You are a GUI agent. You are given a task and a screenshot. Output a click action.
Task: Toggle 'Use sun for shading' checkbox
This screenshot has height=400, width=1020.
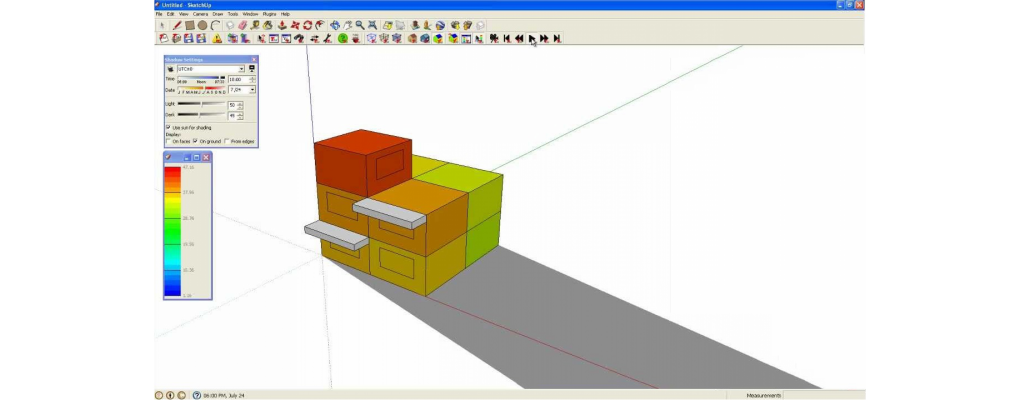pyautogui.click(x=168, y=127)
